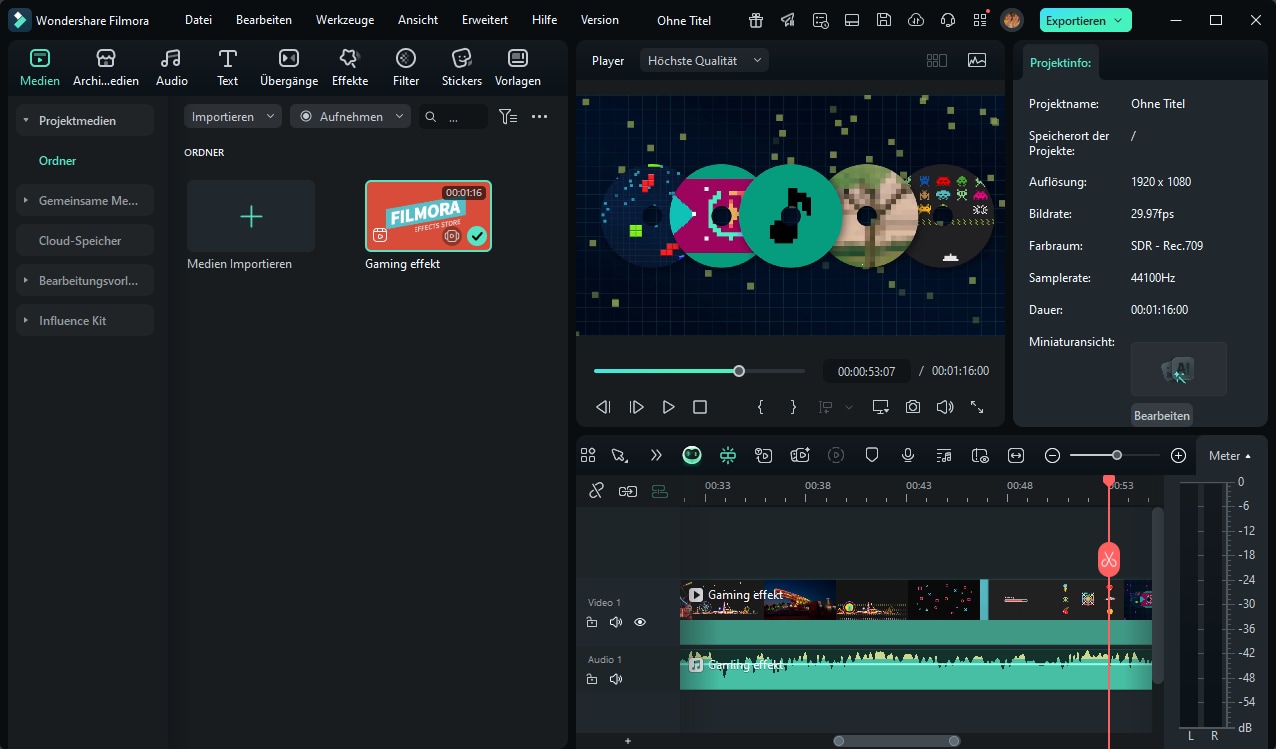This screenshot has width=1276, height=749.
Task: Stop the playback
Action: coord(700,407)
